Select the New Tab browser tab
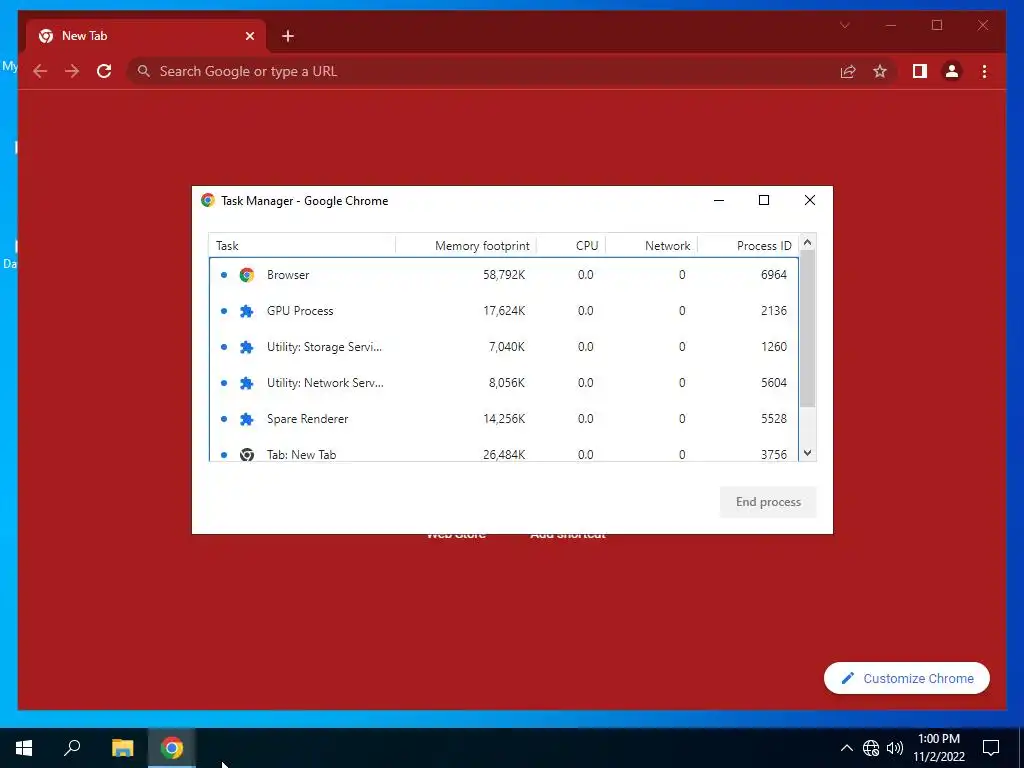1024x768 pixels. 146,36
